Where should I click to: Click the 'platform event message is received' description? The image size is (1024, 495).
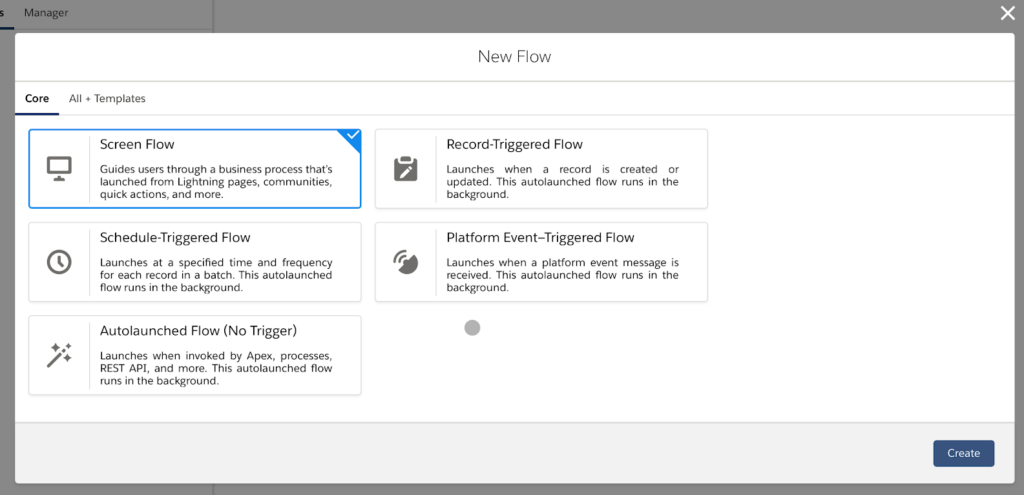pos(562,275)
